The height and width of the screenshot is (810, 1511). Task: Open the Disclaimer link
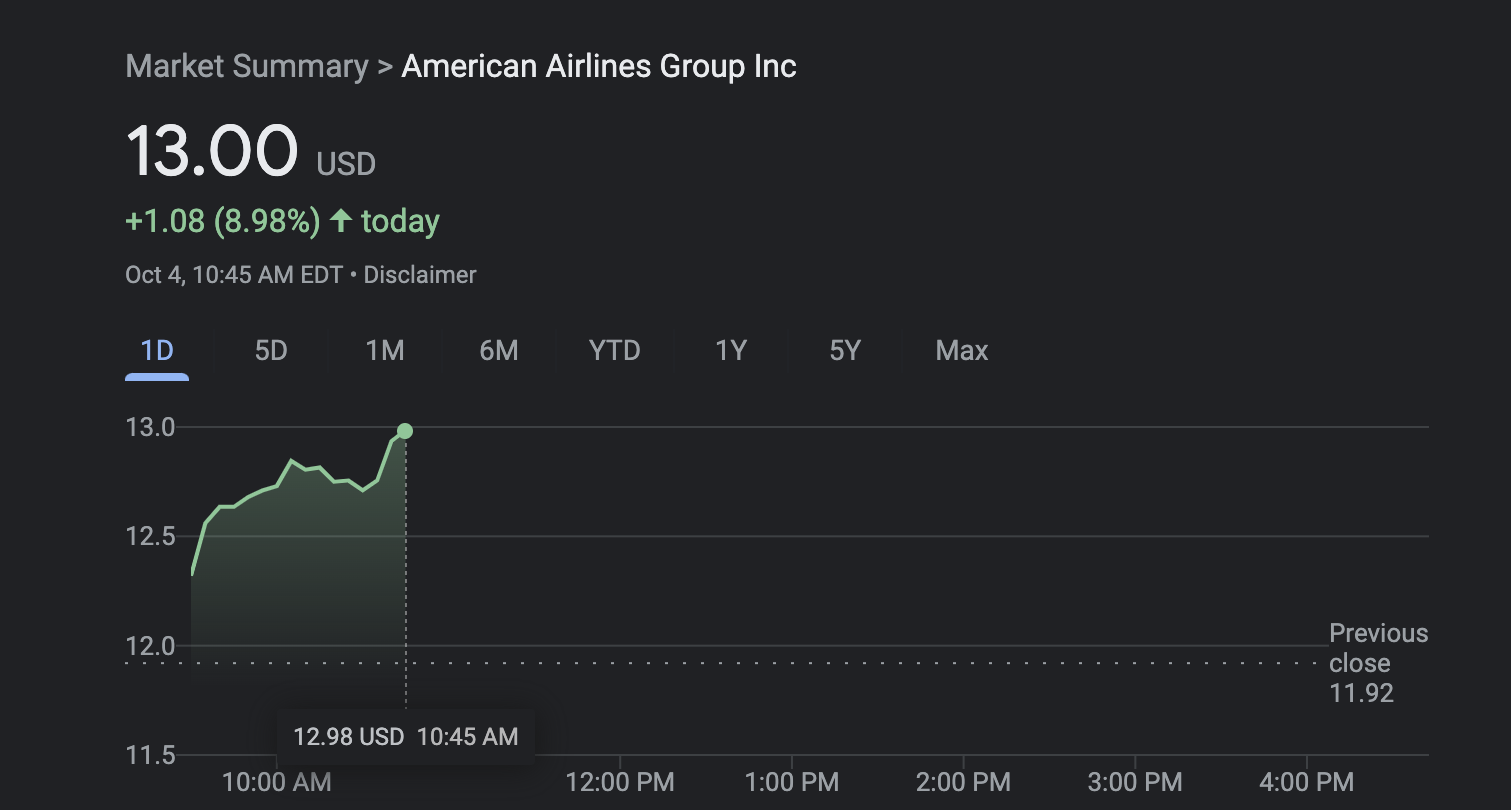(420, 275)
